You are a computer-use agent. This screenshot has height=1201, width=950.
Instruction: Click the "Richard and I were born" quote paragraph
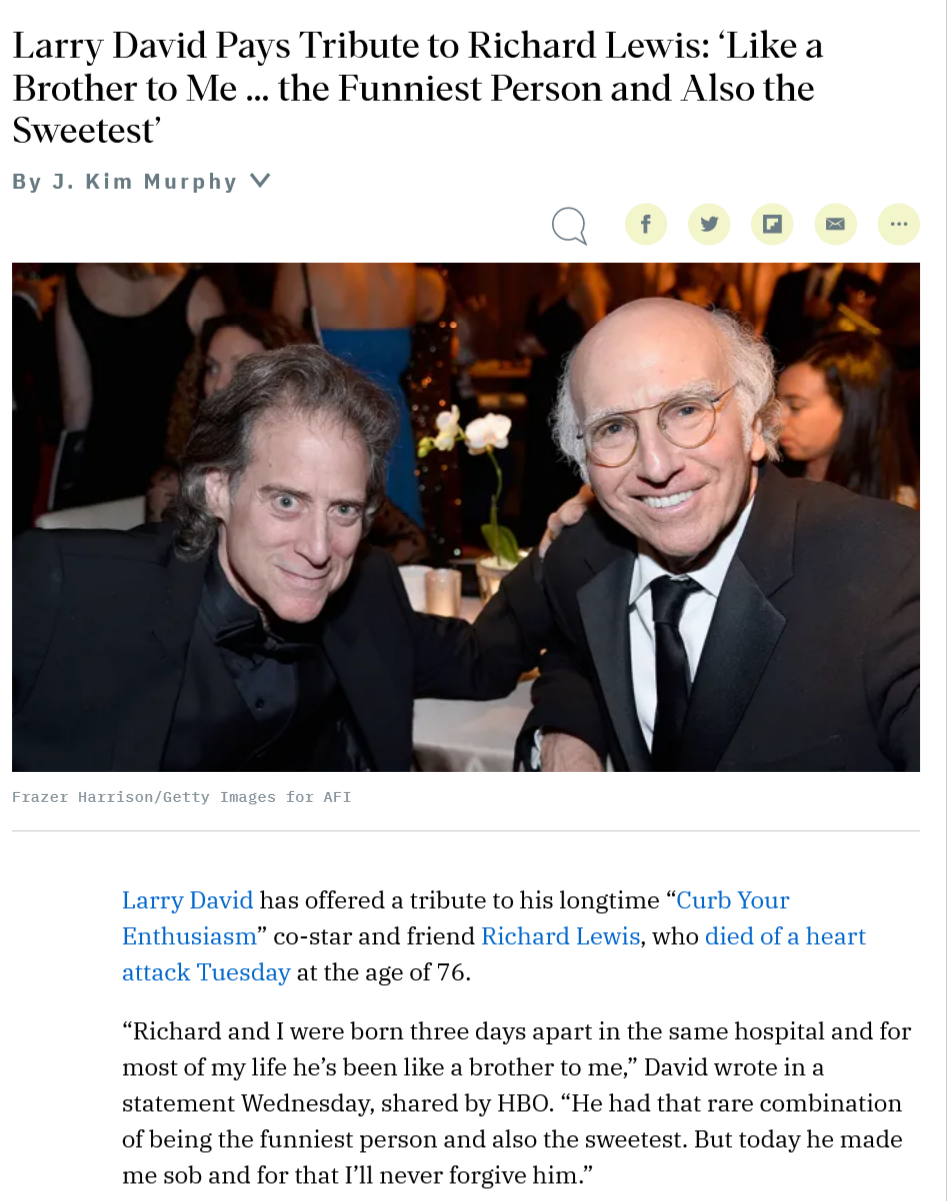coord(516,1103)
